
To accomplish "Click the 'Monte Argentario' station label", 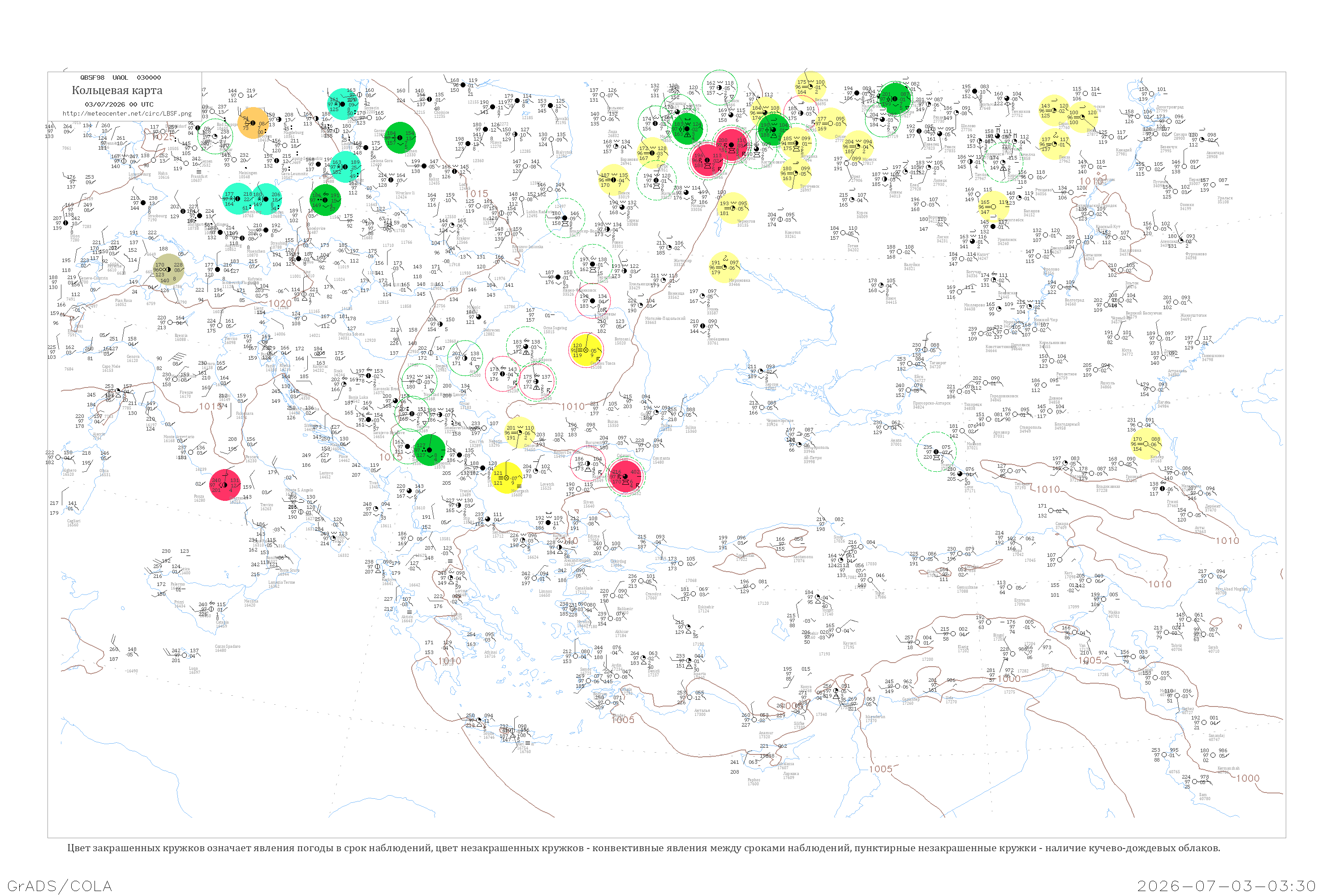I will (179, 437).
